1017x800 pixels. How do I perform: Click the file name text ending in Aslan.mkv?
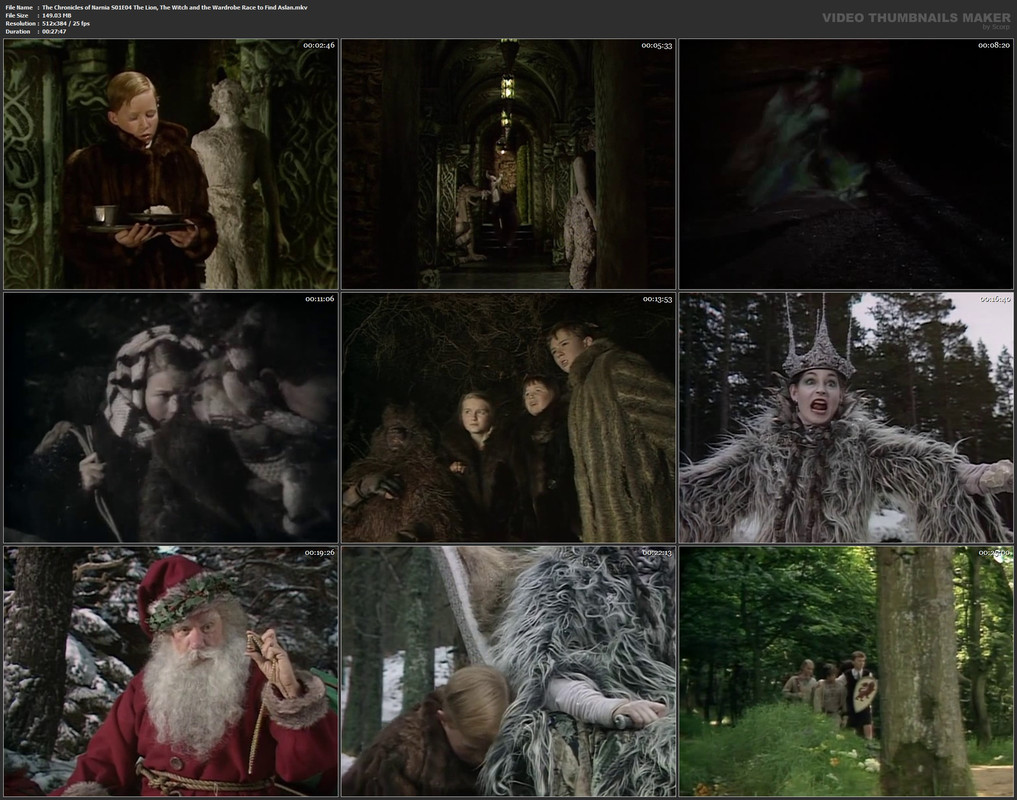(x=175, y=7)
